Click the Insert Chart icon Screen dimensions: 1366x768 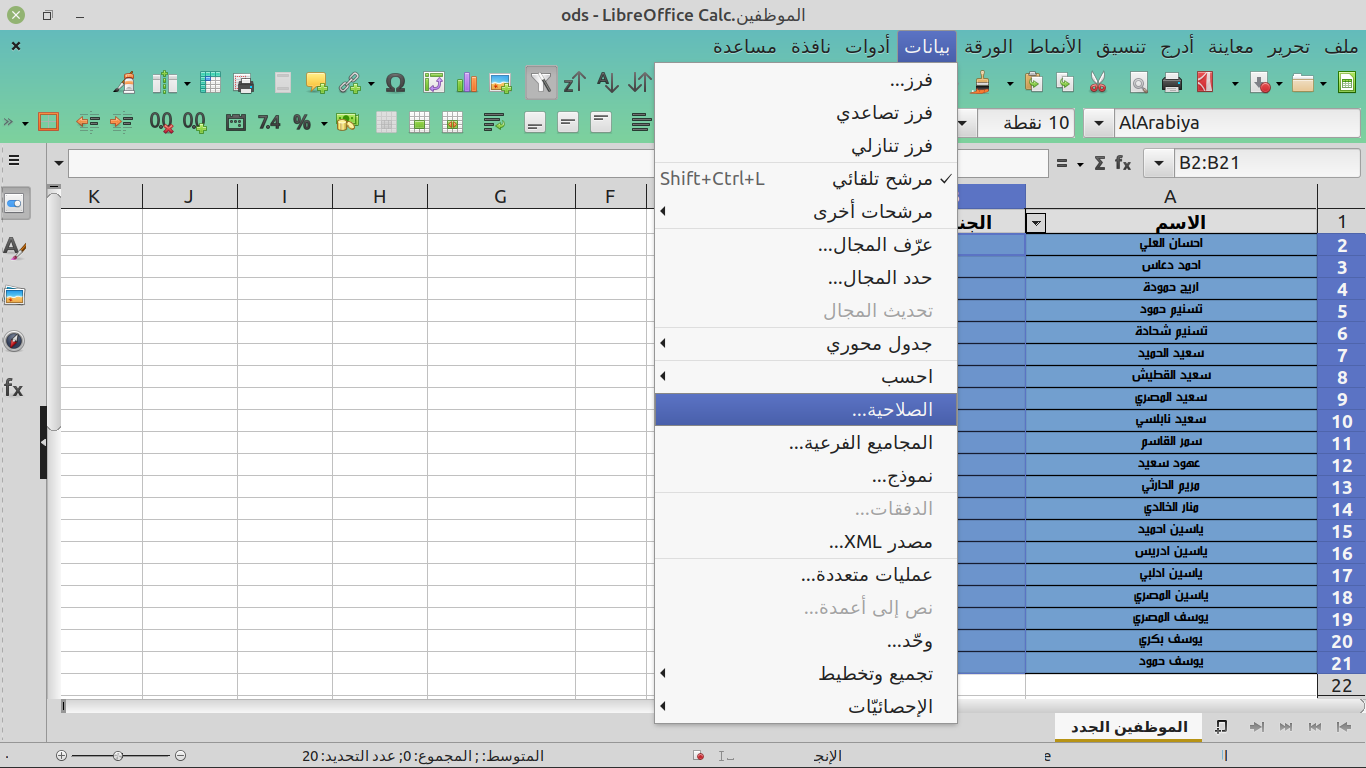point(467,83)
